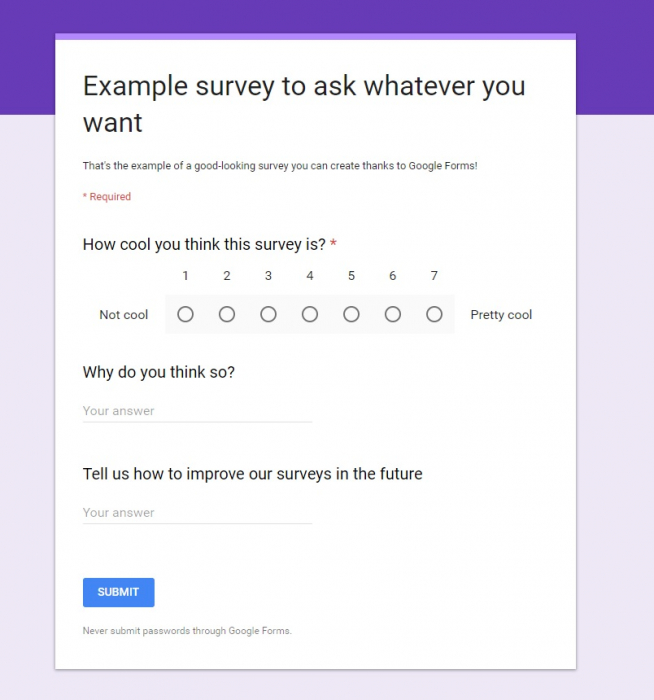
Task: Click the SUBMIT button
Action: click(x=119, y=592)
